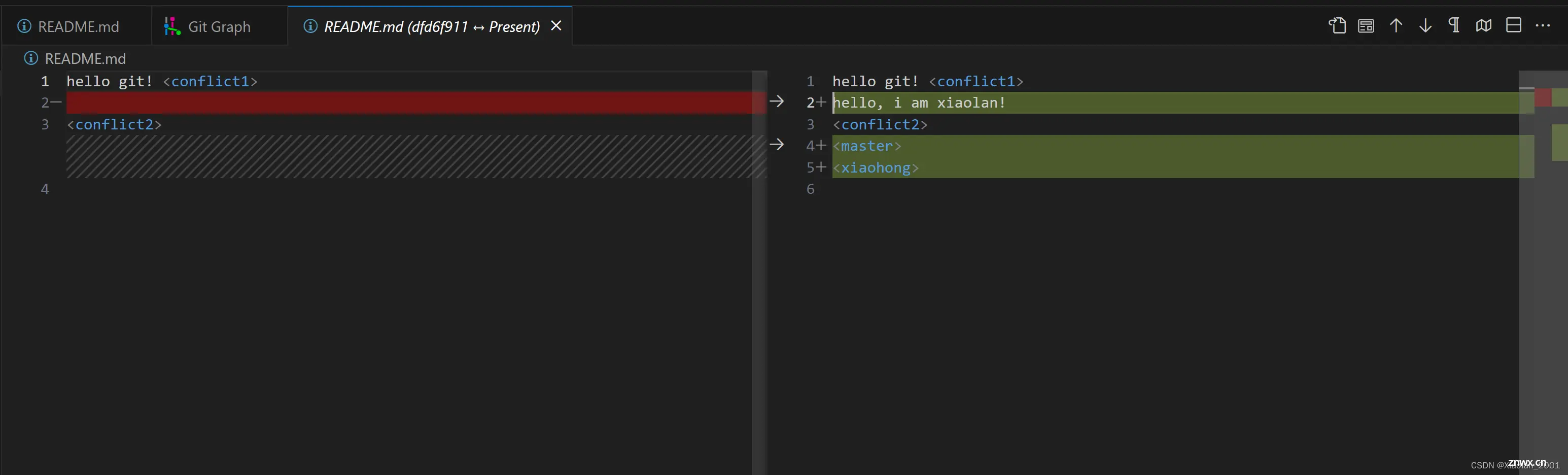Click '<master>' line in right pane
Screen dimensions: 1568x475
pos(867,146)
